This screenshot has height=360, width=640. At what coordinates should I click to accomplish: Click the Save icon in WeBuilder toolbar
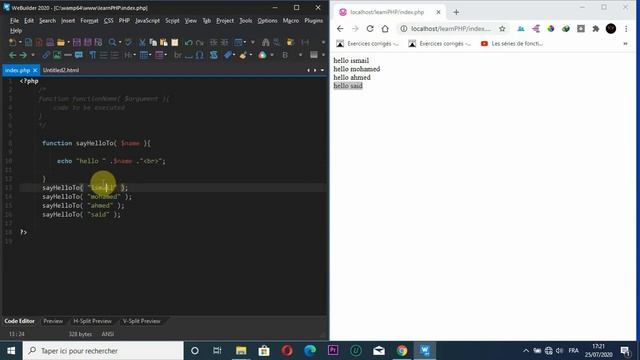[x=76, y=42]
